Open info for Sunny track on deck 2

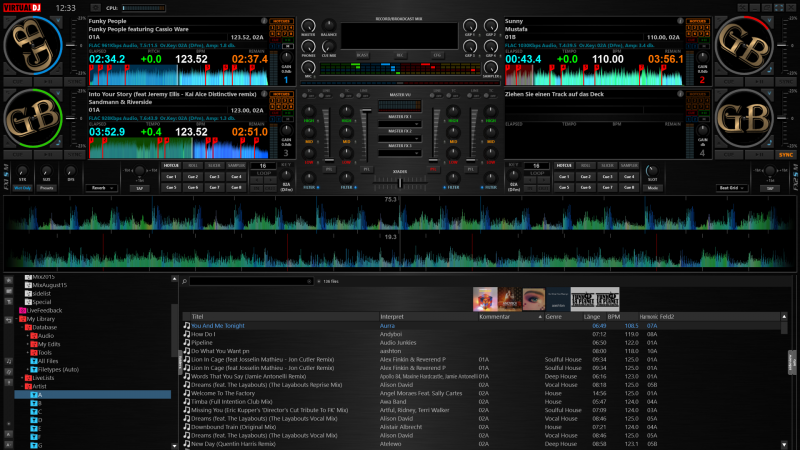point(680,21)
